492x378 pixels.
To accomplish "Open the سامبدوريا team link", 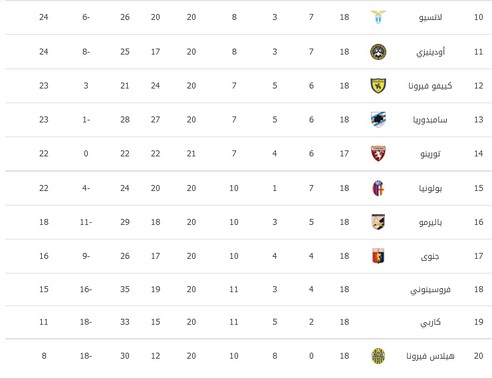I will [x=430, y=120].
